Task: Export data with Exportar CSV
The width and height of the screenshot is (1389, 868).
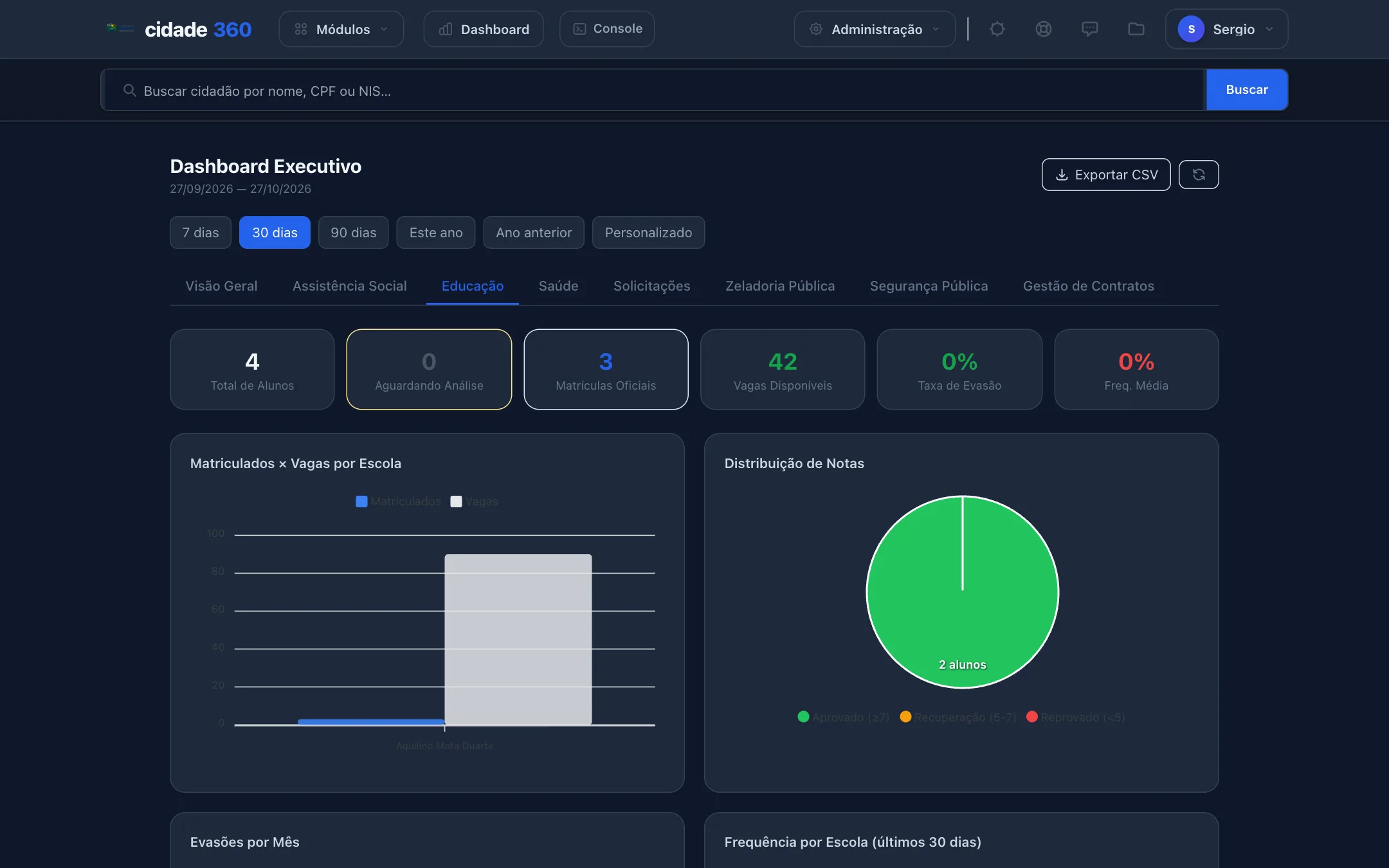Action: click(x=1106, y=174)
